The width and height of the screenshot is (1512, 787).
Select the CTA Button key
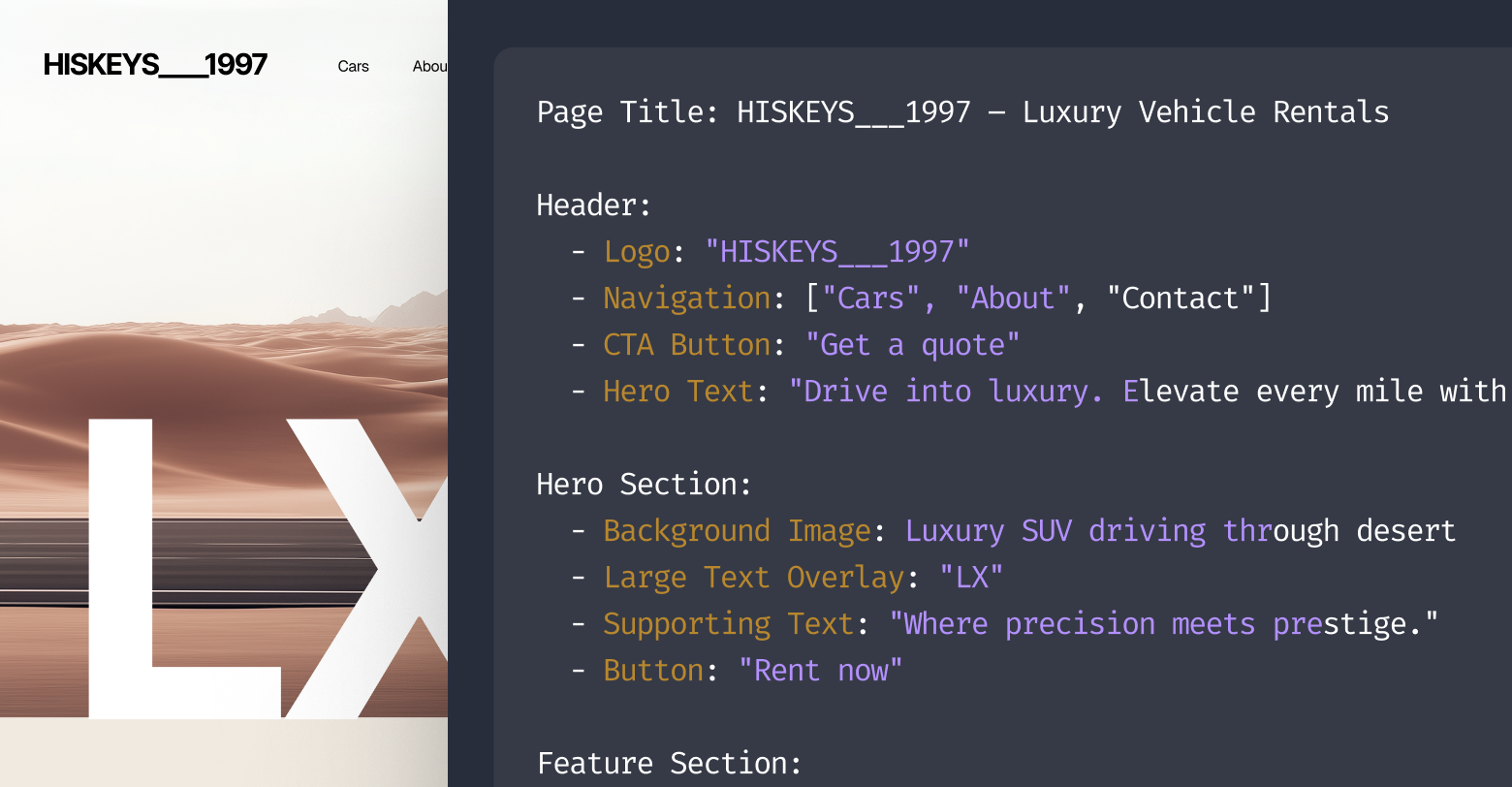pyautogui.click(x=687, y=345)
